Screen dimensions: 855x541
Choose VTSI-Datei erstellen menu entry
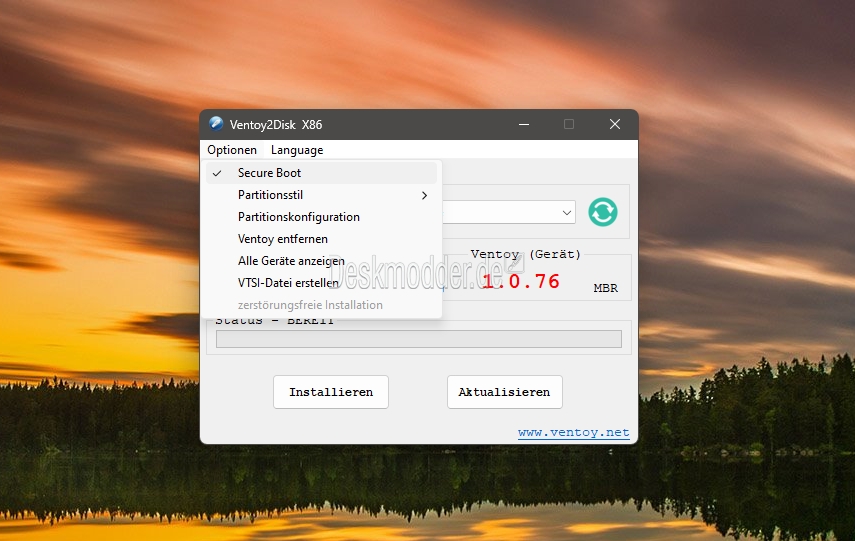coord(321,282)
